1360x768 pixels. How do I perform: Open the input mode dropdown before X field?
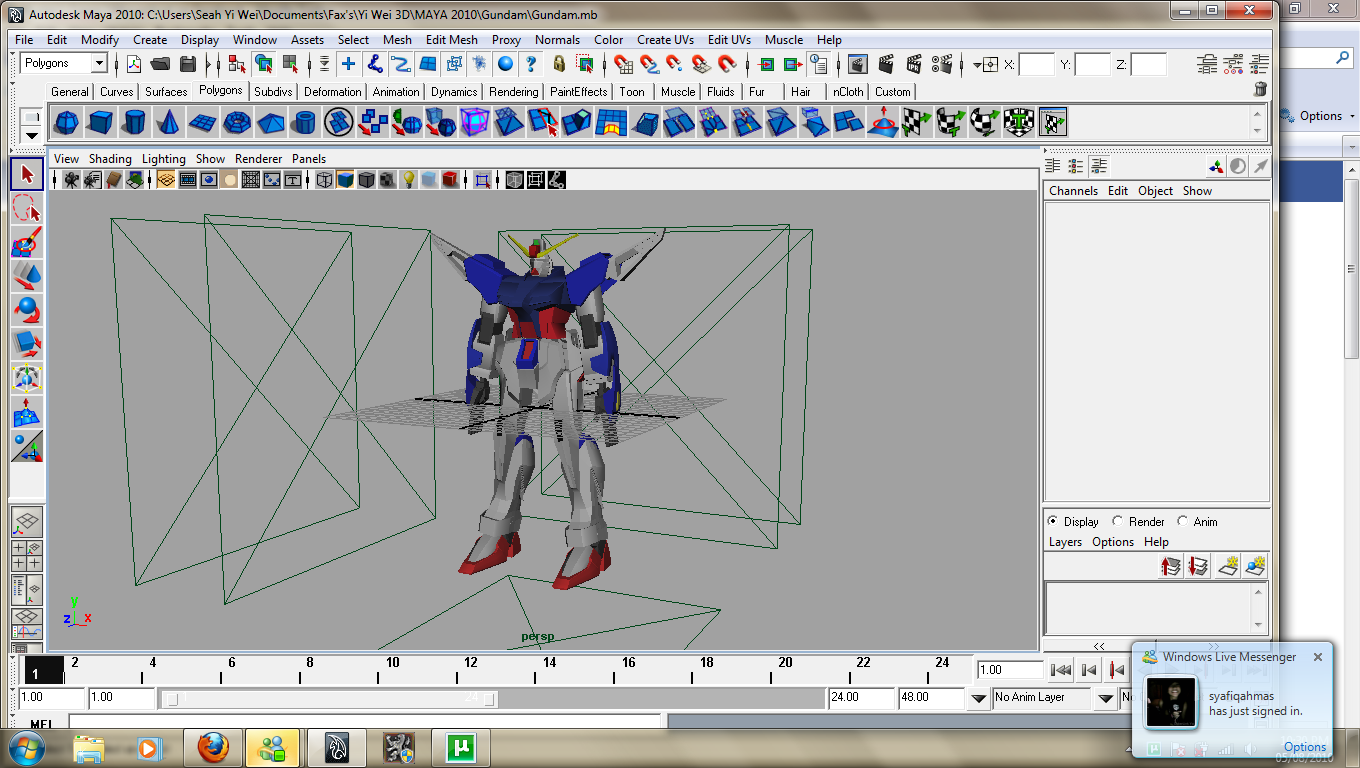(985, 64)
